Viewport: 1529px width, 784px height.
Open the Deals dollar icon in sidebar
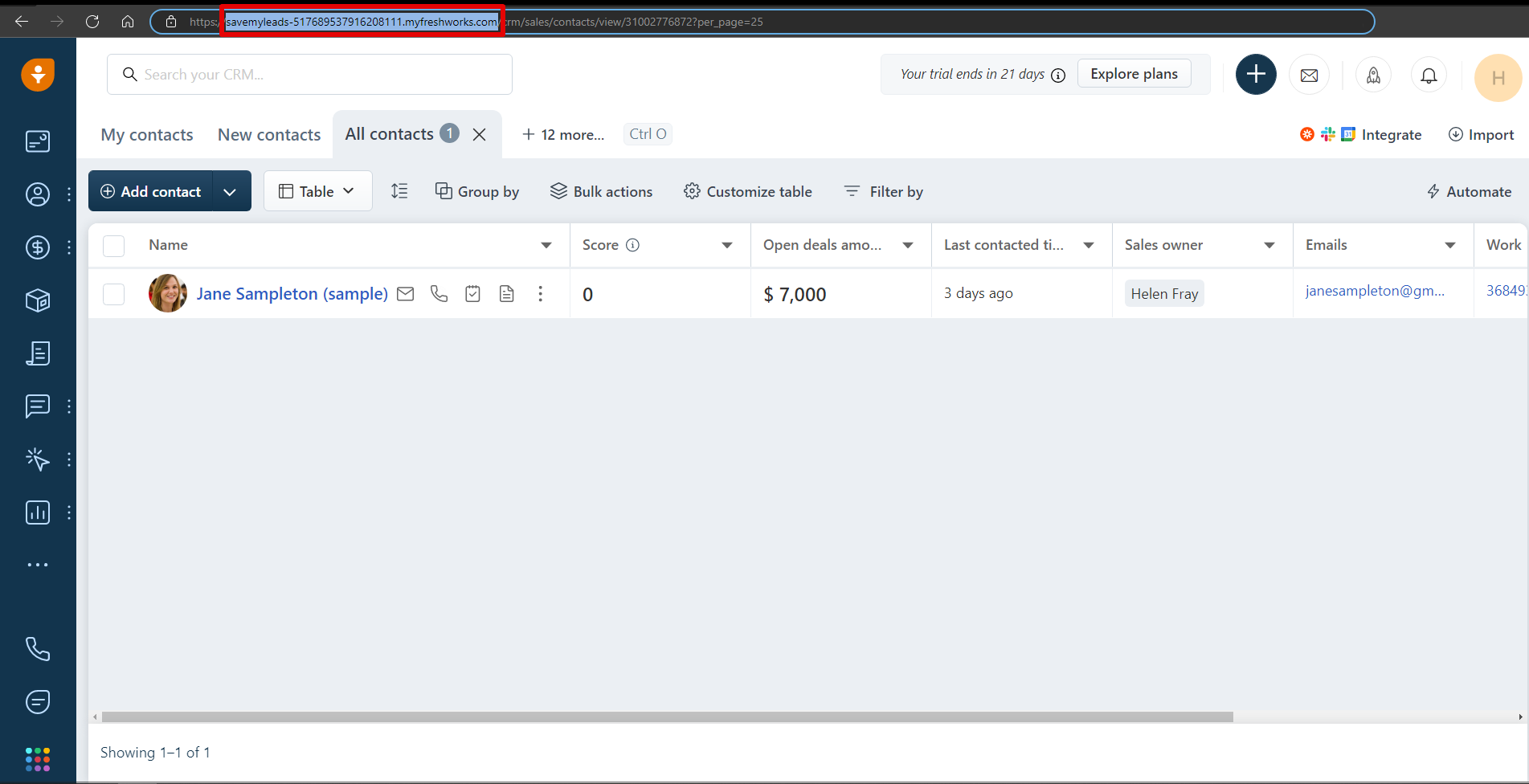click(38, 247)
